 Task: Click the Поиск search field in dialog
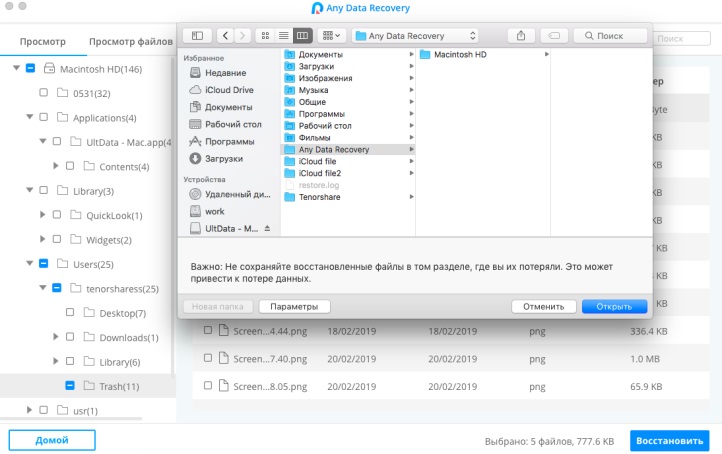coord(610,35)
